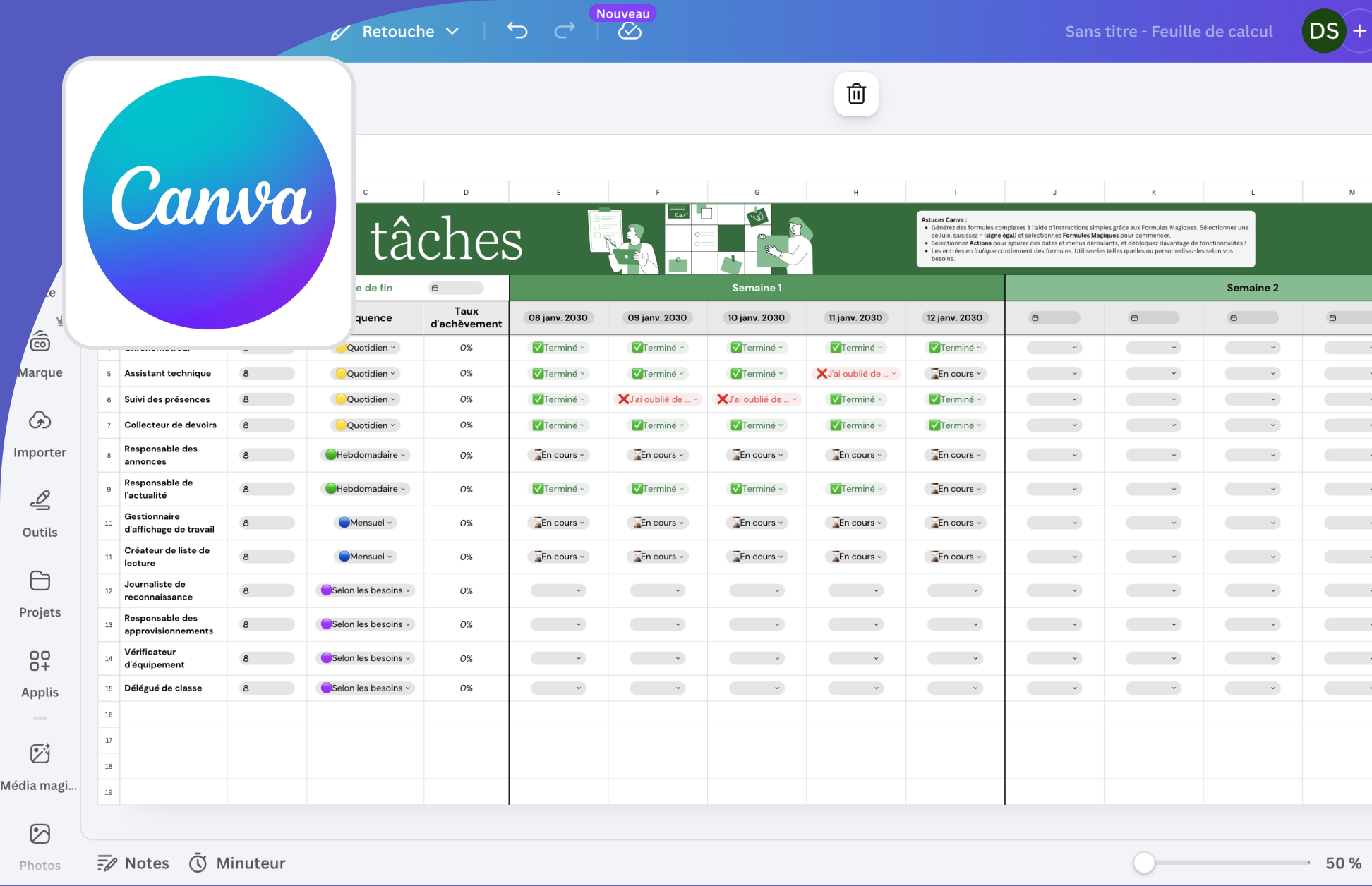This screenshot has height=886, width=1372.
Task: Open Selon les besoins dropdown for Délégué de classe
Action: (x=366, y=688)
